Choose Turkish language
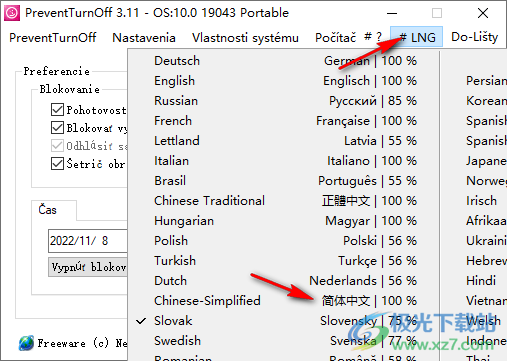The width and height of the screenshot is (507, 361). click(284, 261)
